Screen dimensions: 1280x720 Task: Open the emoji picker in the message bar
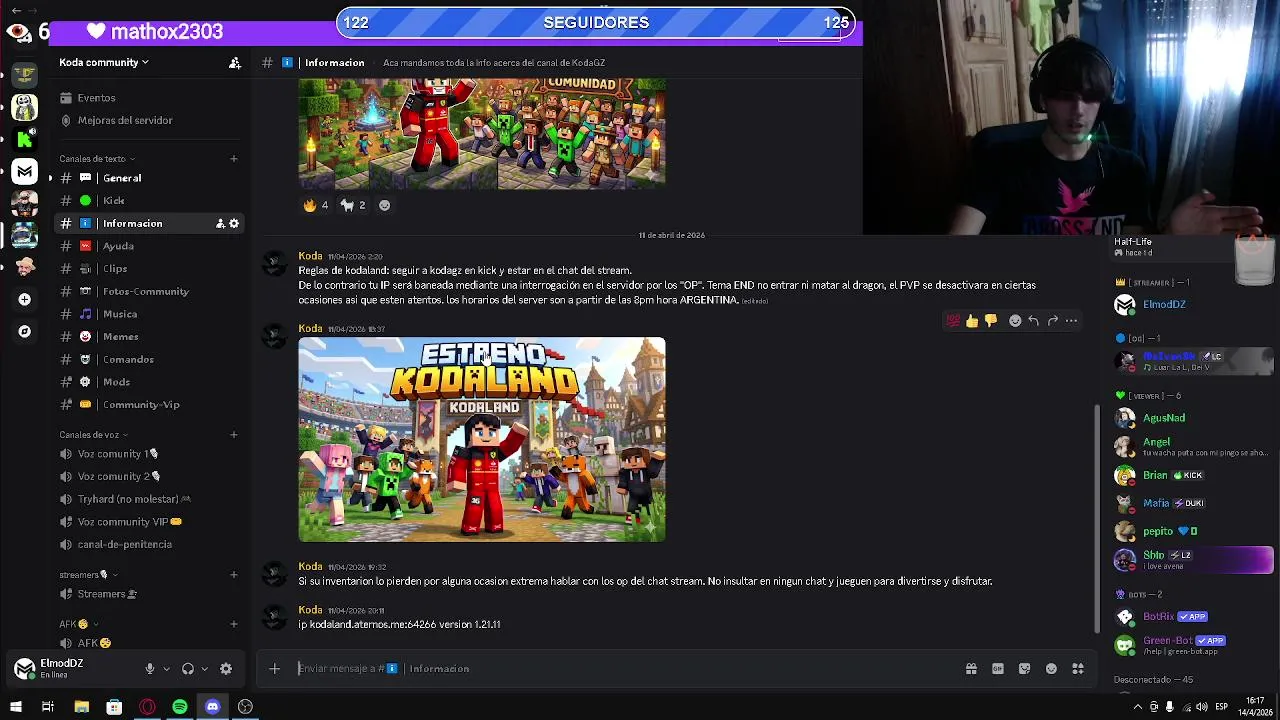tap(1051, 669)
